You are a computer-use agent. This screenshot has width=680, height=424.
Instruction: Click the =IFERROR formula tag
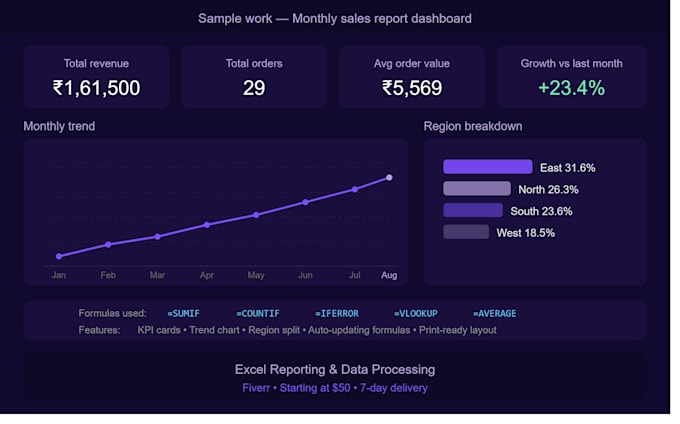click(x=337, y=313)
